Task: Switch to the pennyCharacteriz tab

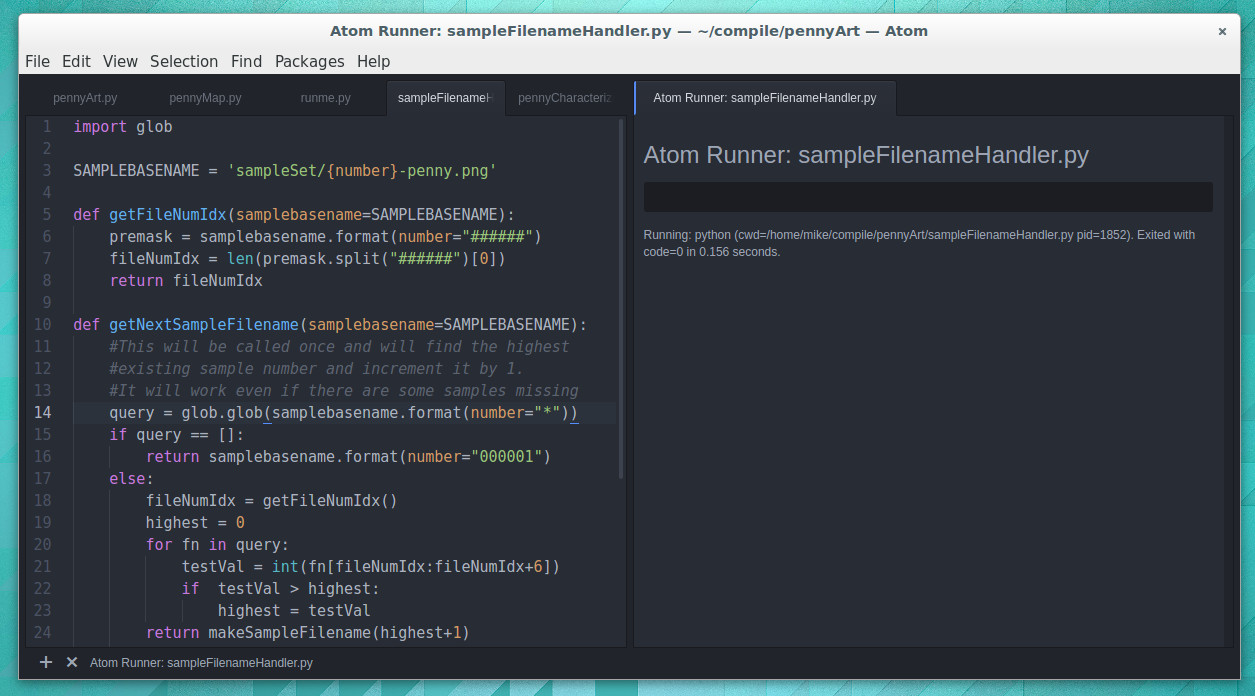Action: [565, 98]
